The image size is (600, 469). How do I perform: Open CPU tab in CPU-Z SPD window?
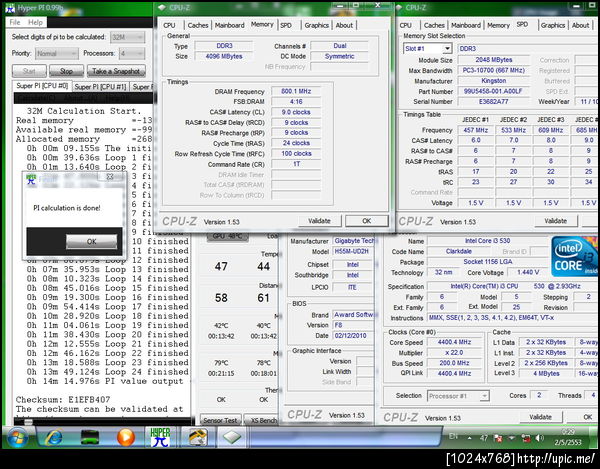click(406, 25)
